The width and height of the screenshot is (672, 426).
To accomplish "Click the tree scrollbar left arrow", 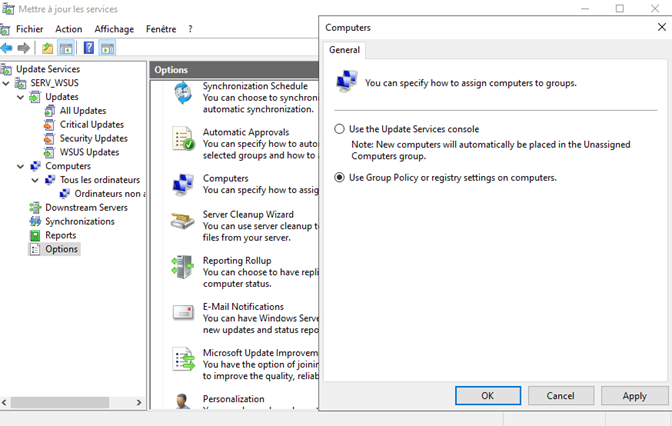I will [x=4, y=402].
